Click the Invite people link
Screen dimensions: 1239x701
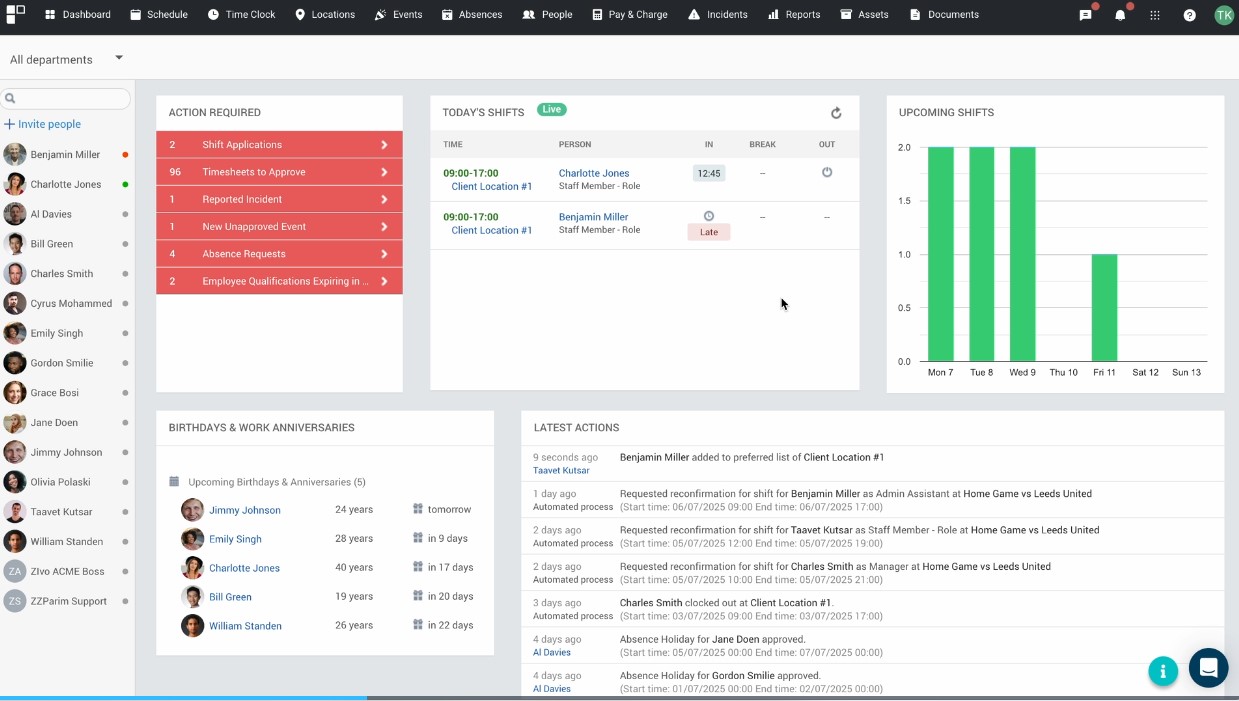[42, 124]
